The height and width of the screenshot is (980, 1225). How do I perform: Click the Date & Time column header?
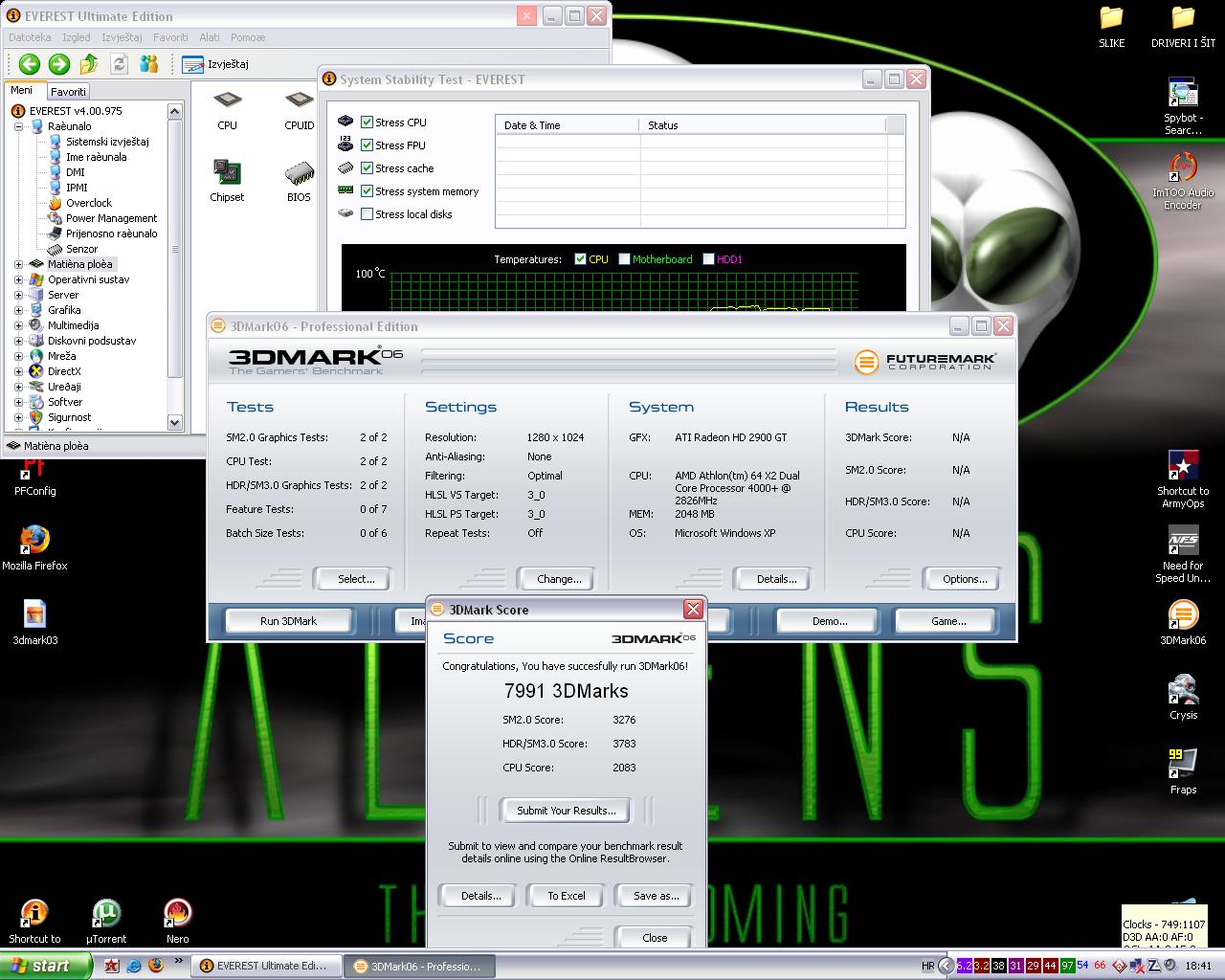pyautogui.click(x=567, y=125)
